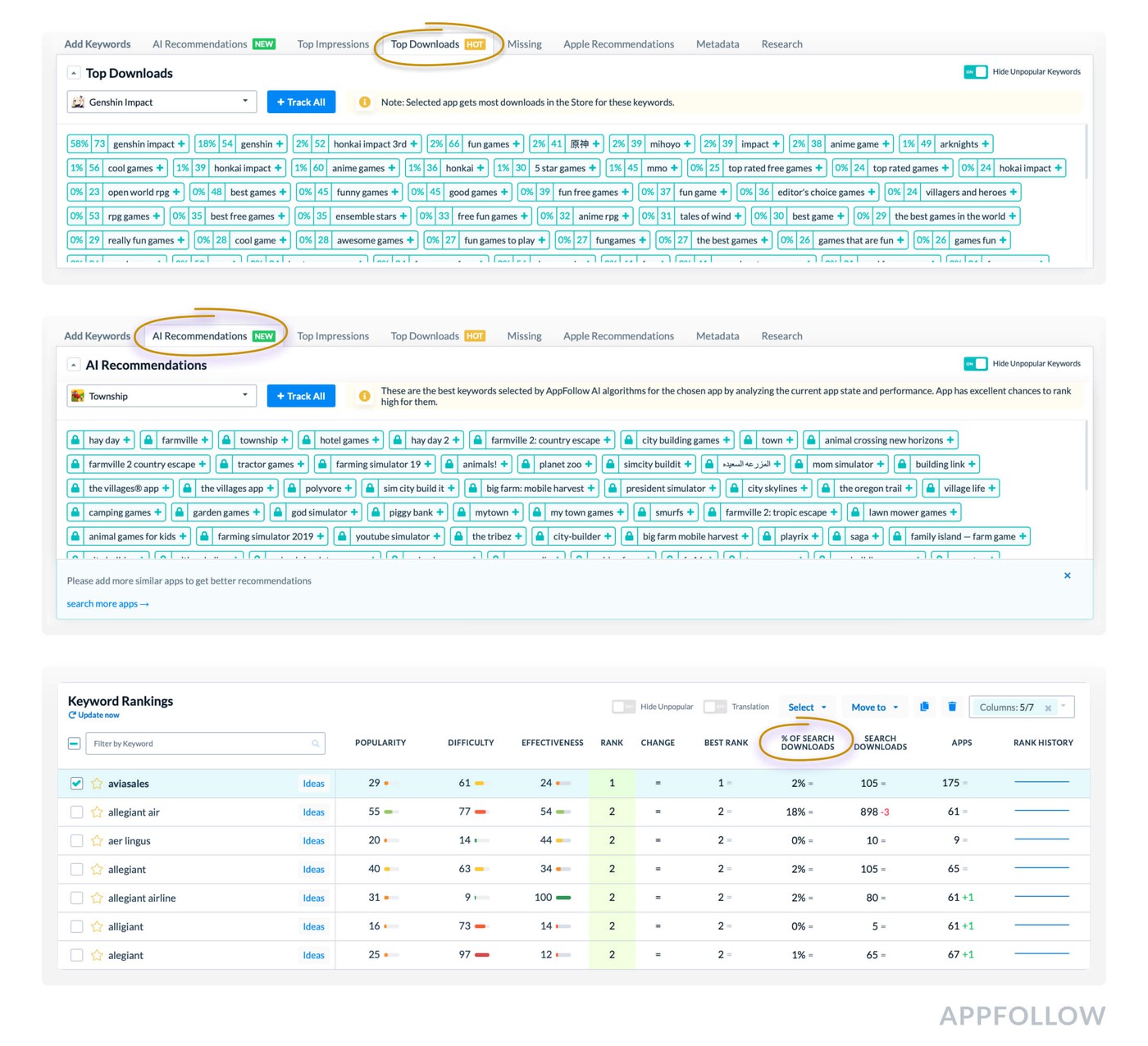The image size is (1148, 1046).
Task: Click the lock icon on the "saga" chip
Action: 836,537
